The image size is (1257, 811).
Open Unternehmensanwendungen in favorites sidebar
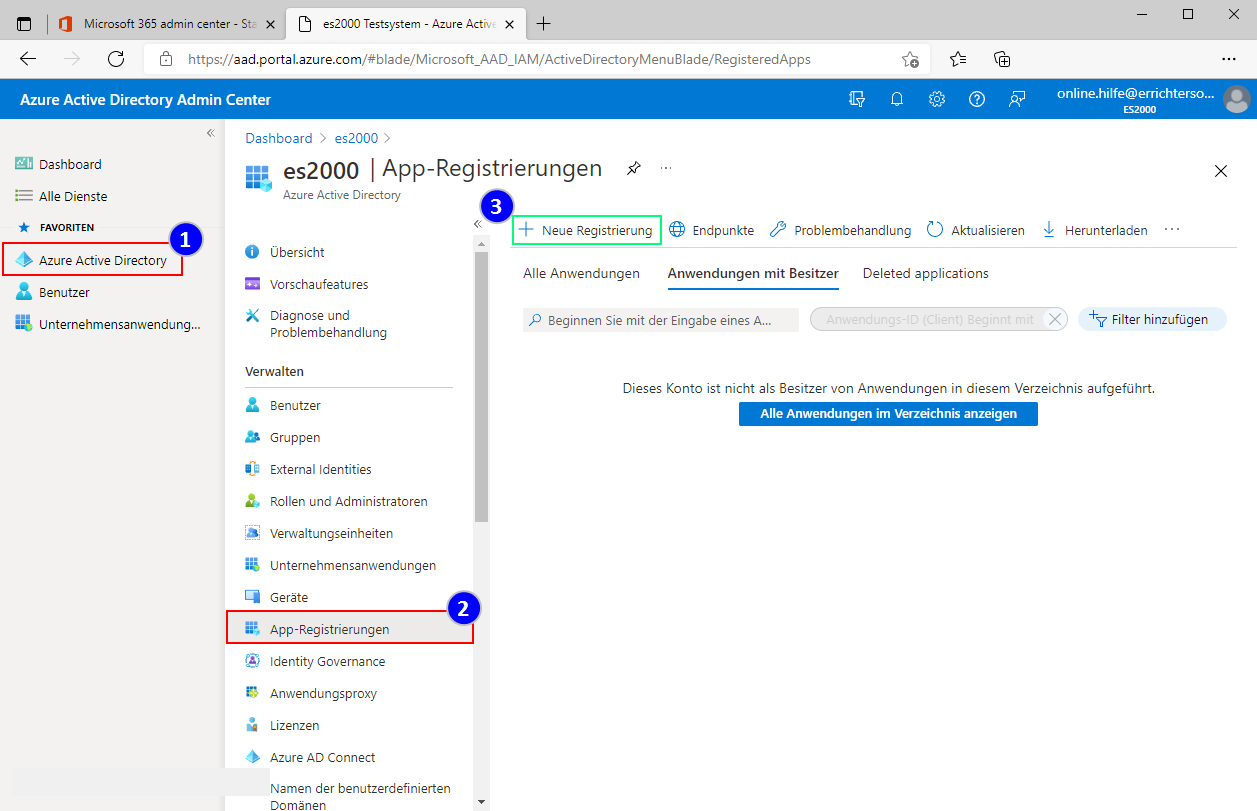[108, 324]
